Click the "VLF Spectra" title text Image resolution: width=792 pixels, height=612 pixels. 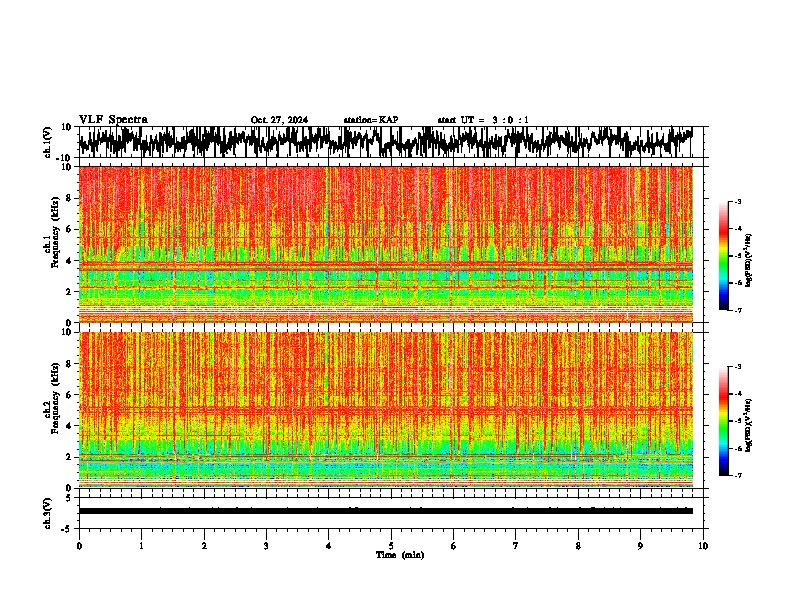tap(113, 120)
